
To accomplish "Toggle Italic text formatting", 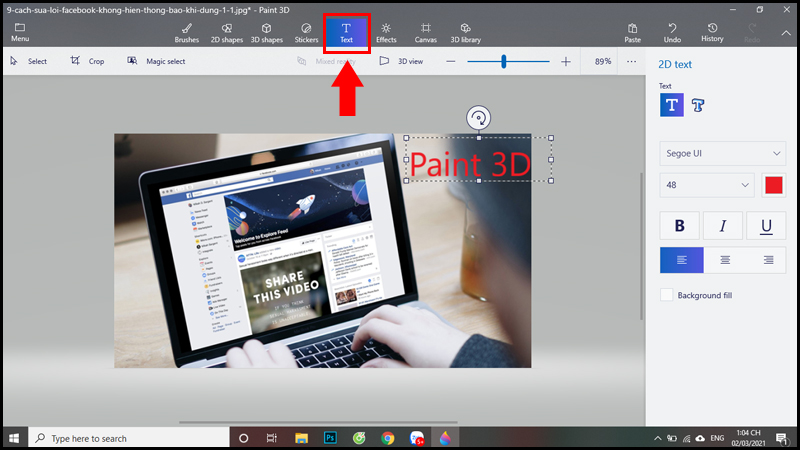I will [722, 226].
